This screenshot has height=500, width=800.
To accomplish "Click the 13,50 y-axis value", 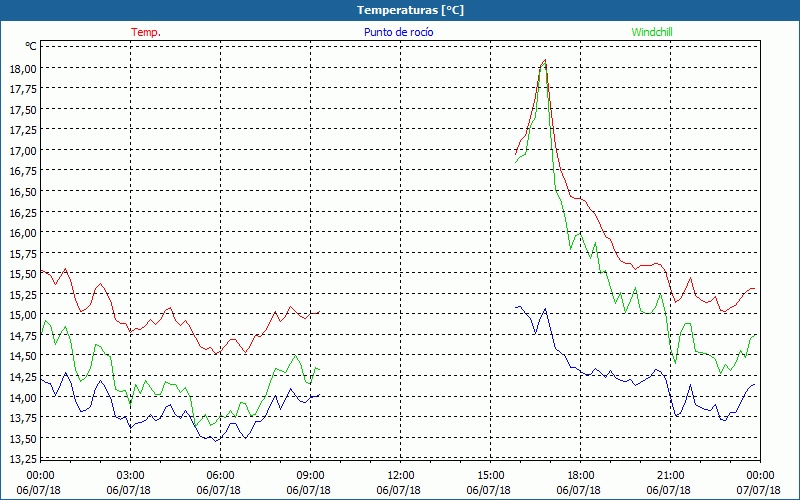I will click(23, 438).
